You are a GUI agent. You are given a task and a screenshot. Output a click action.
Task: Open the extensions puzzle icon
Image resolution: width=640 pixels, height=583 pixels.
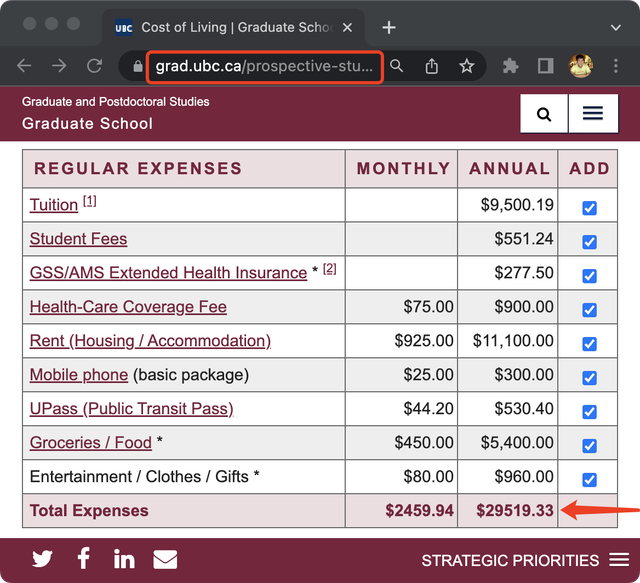511,66
